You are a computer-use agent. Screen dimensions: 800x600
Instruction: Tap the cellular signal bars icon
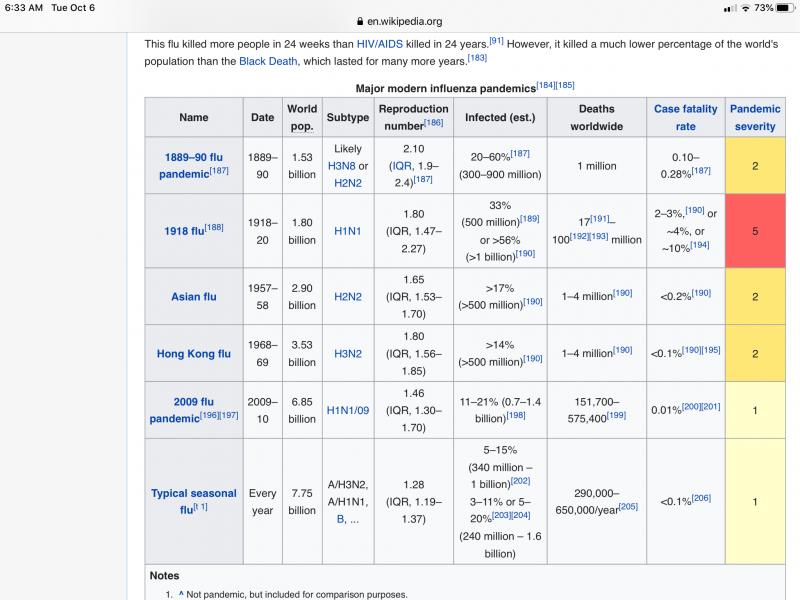click(730, 8)
